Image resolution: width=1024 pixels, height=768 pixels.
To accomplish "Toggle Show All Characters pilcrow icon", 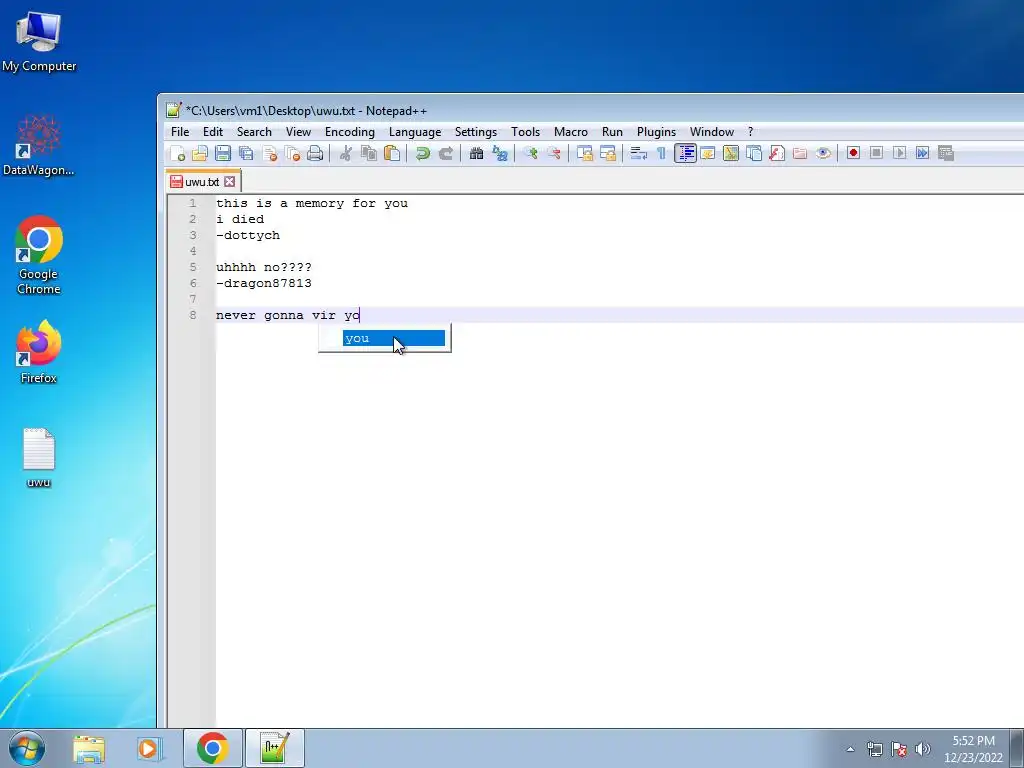I will [662, 153].
